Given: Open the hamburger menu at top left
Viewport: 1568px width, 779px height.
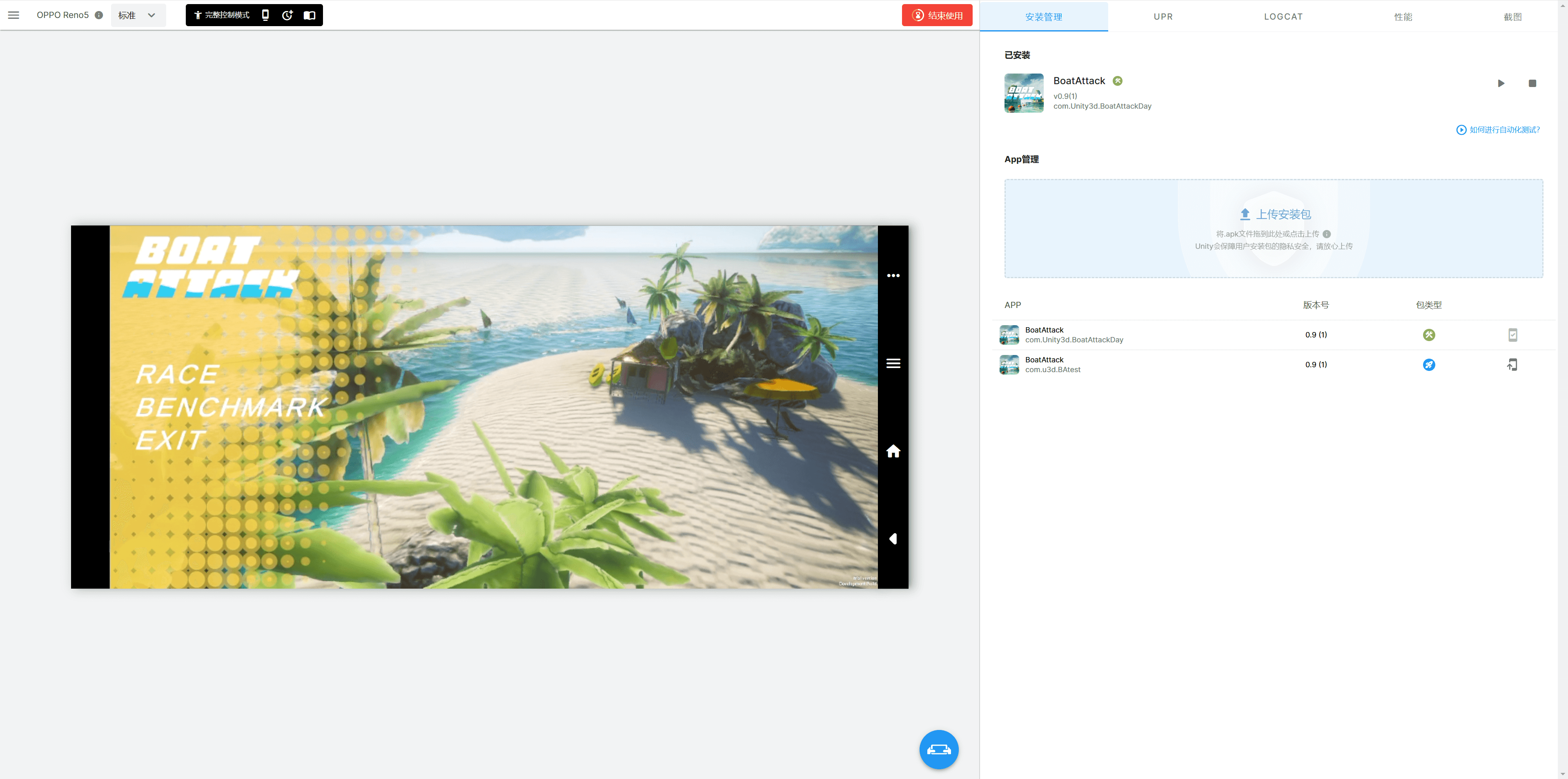Looking at the screenshot, I should point(13,15).
